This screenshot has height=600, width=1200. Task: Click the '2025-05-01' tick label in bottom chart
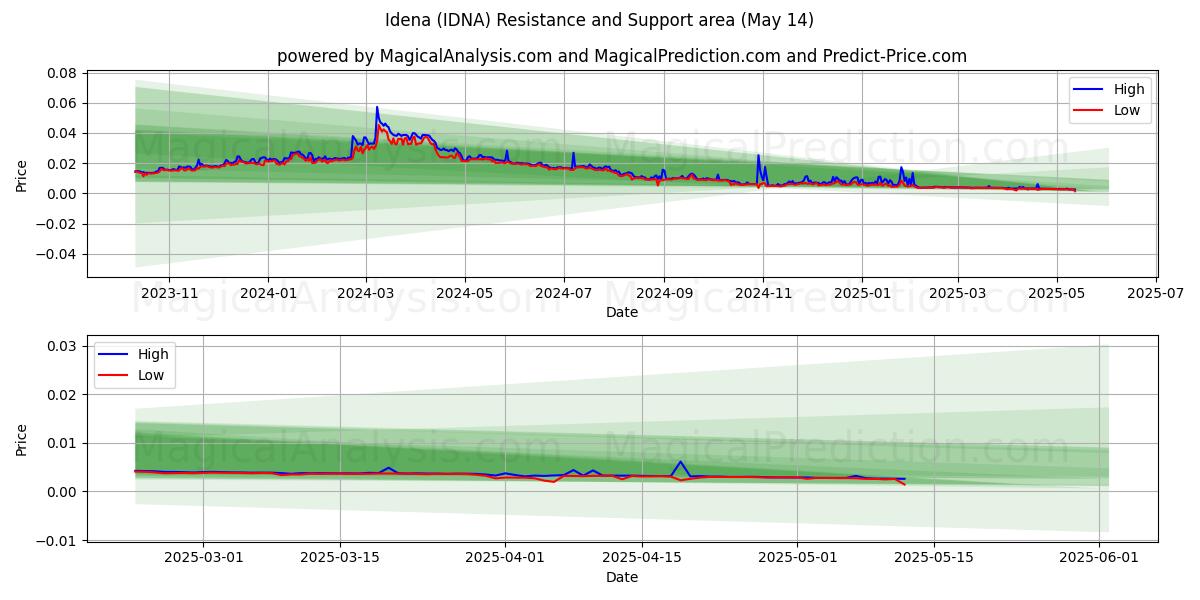[x=797, y=557]
